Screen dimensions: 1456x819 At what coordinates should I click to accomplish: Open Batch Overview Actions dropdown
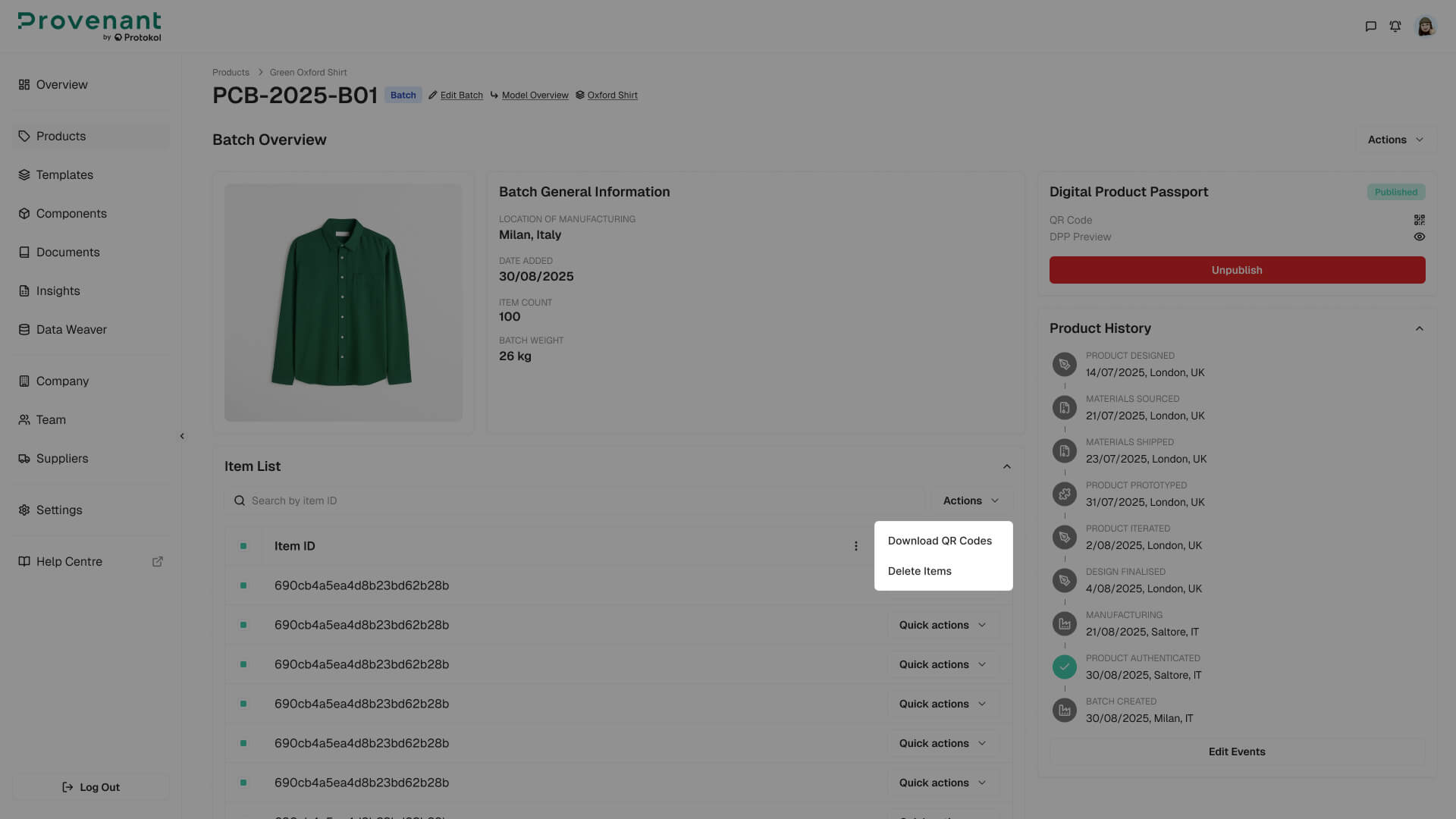[x=1395, y=140]
